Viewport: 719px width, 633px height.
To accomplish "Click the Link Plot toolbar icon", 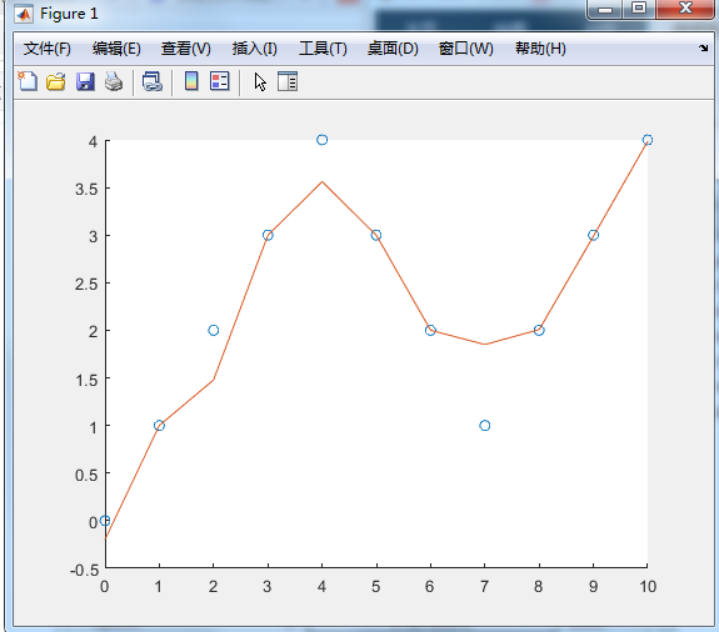I will (x=152, y=82).
